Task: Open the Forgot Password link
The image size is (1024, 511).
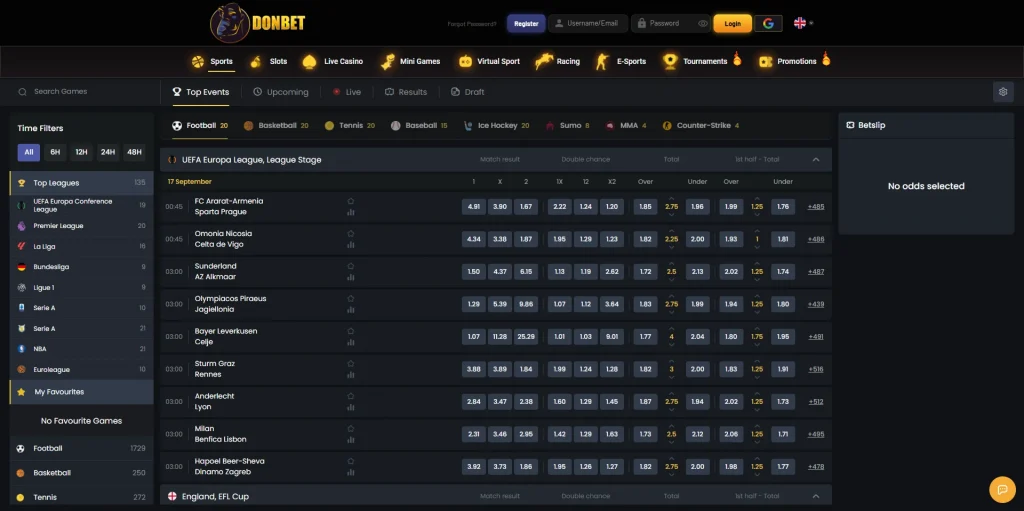Action: coord(472,24)
